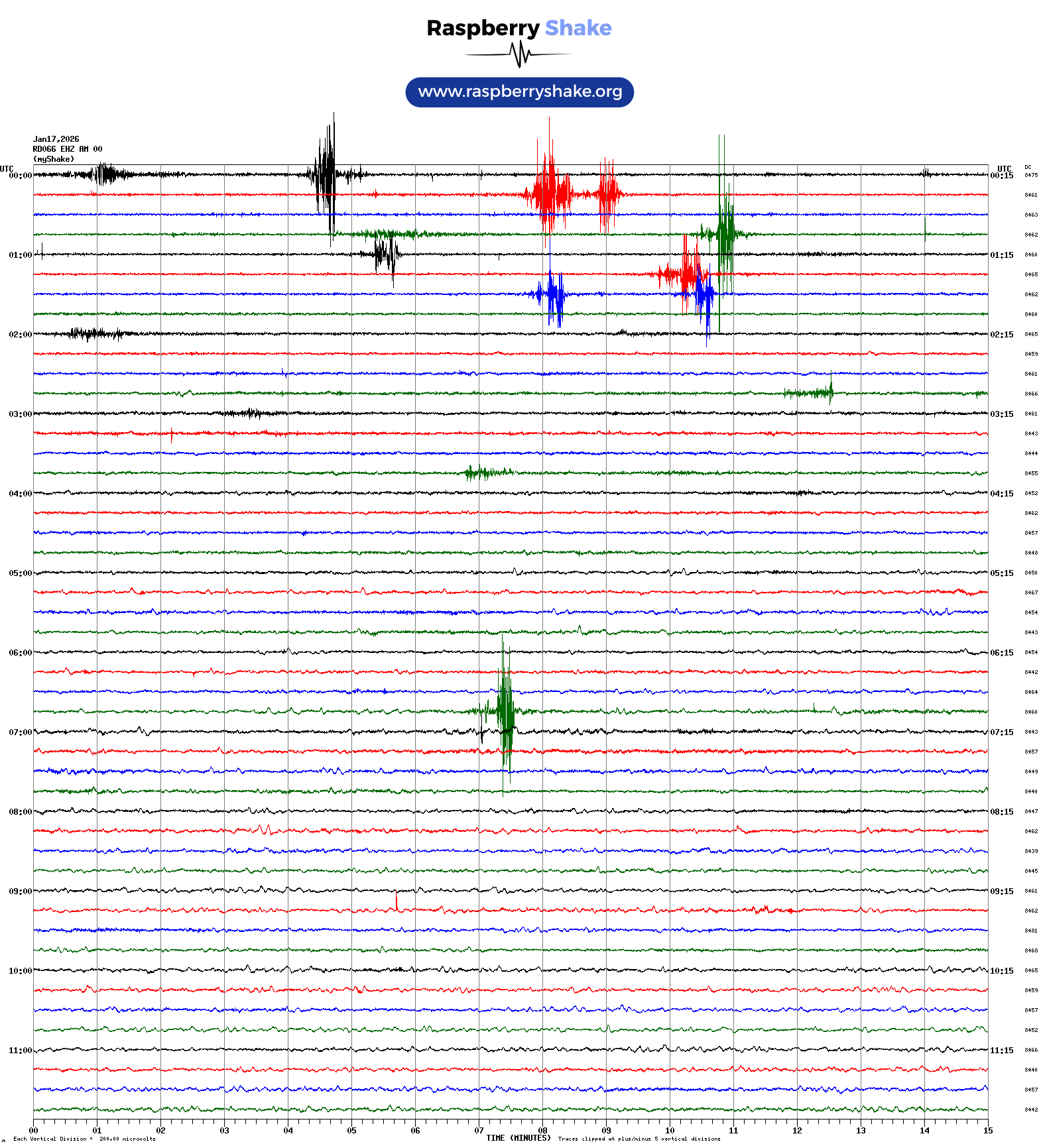Click the 00:00 UTC time label on left
This screenshot has height=1148, width=1041.
(x=20, y=176)
